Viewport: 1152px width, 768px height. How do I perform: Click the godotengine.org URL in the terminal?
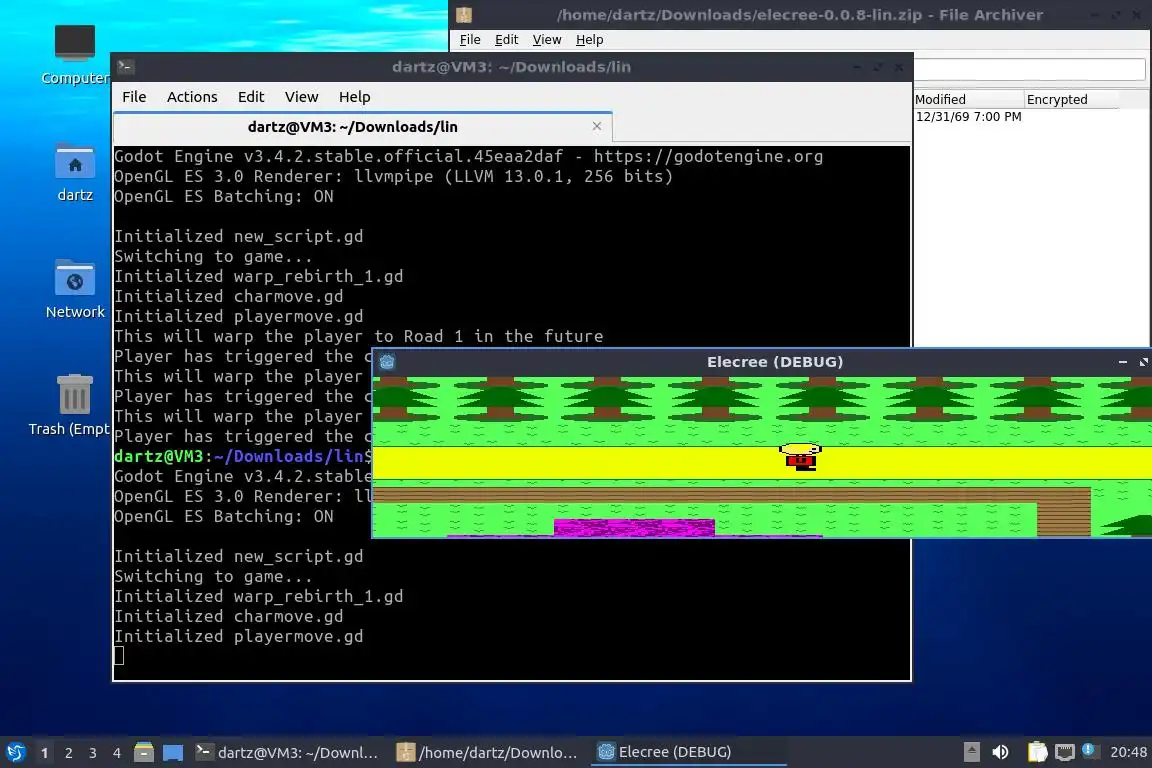(x=708, y=157)
